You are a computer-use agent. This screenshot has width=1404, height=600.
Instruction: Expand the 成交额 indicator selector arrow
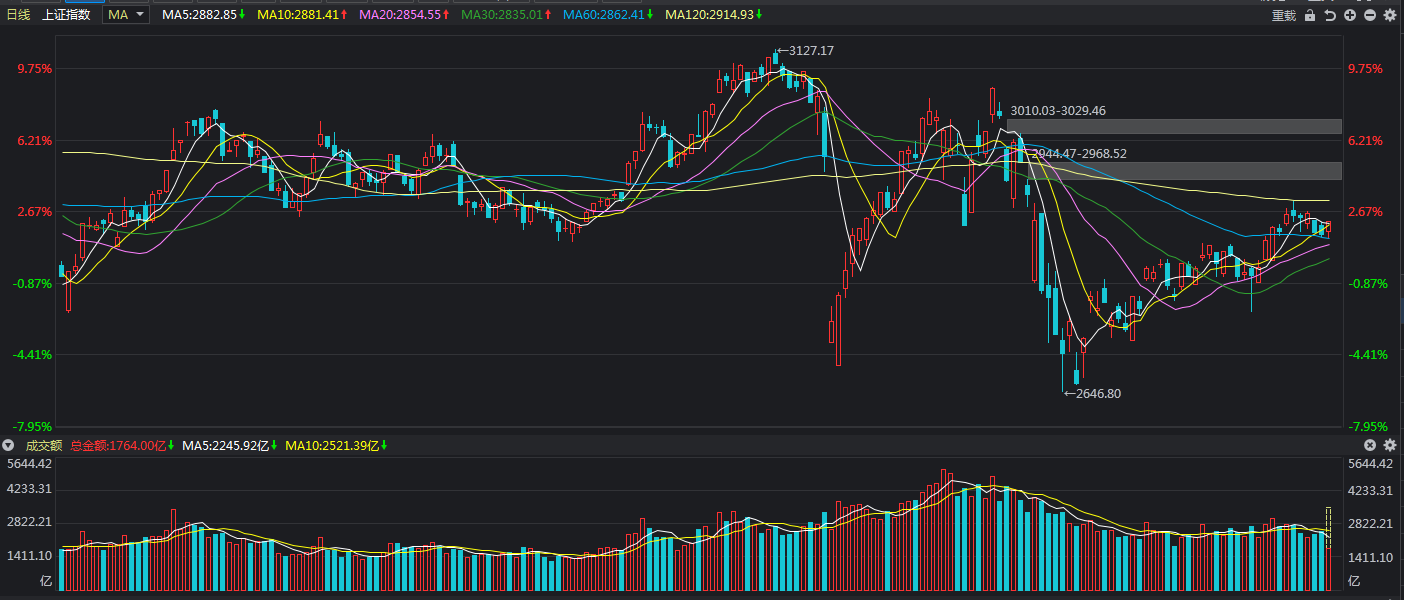click(9, 445)
